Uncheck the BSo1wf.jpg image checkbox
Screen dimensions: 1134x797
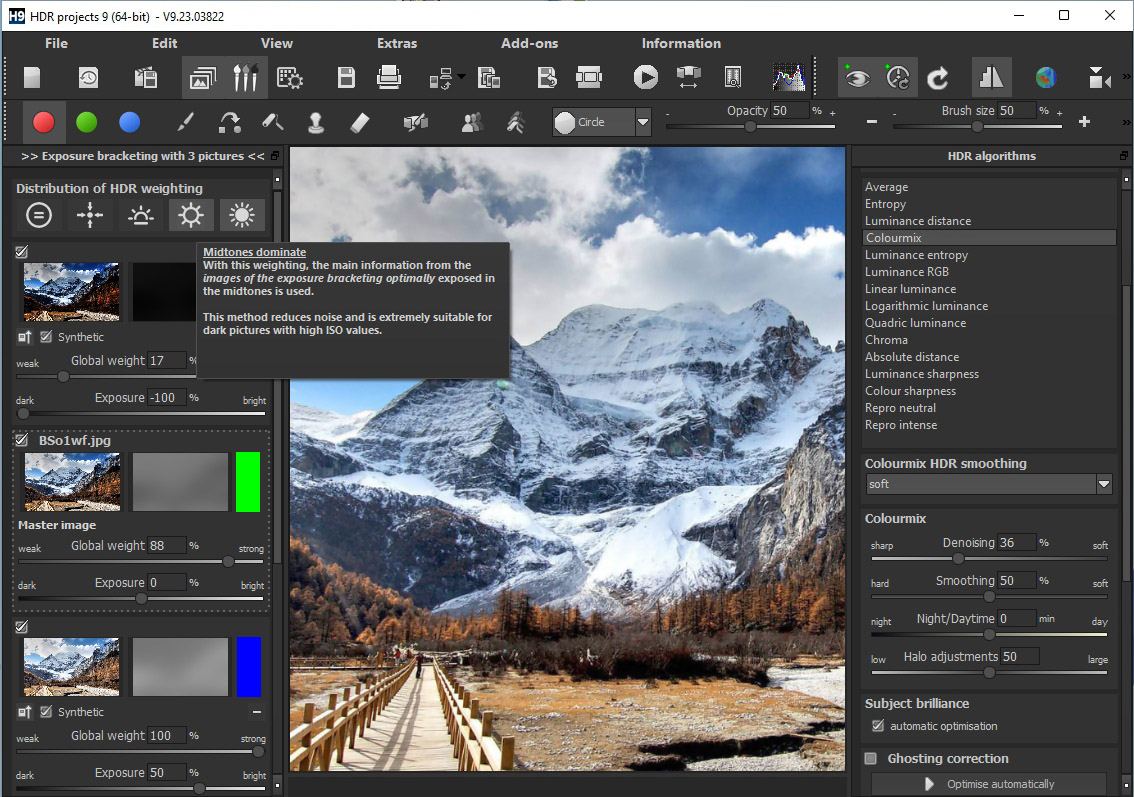point(22,439)
